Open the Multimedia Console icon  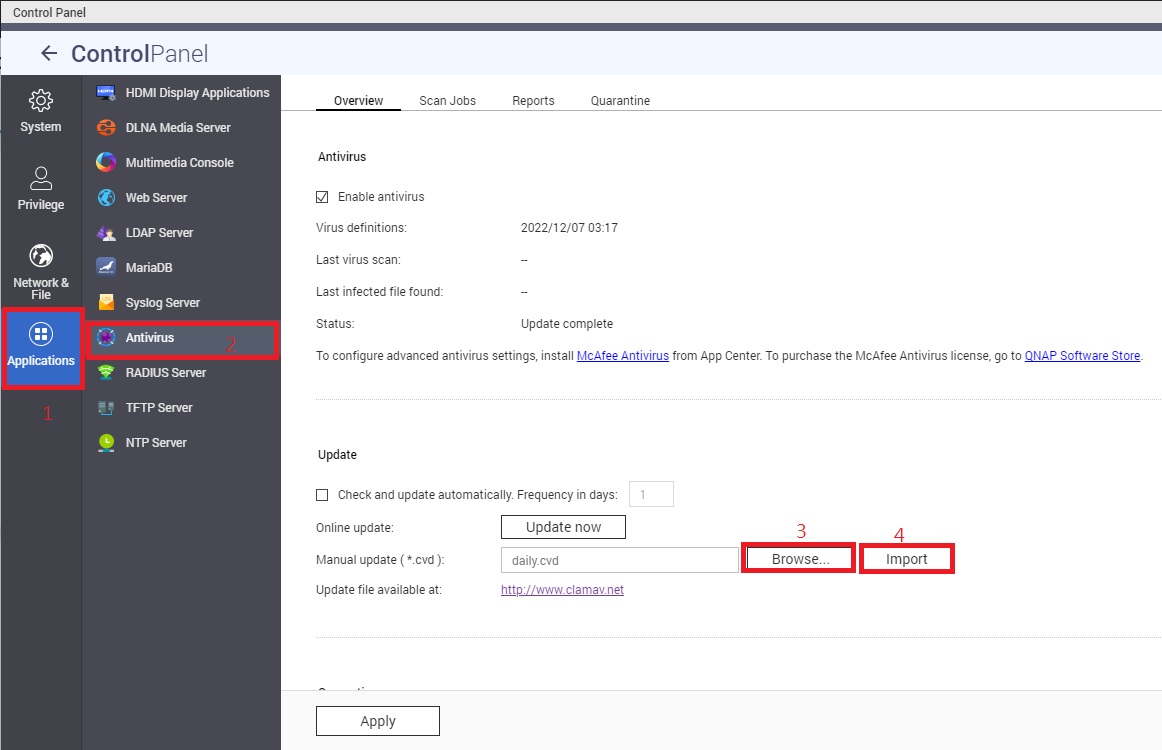pyautogui.click(x=106, y=162)
